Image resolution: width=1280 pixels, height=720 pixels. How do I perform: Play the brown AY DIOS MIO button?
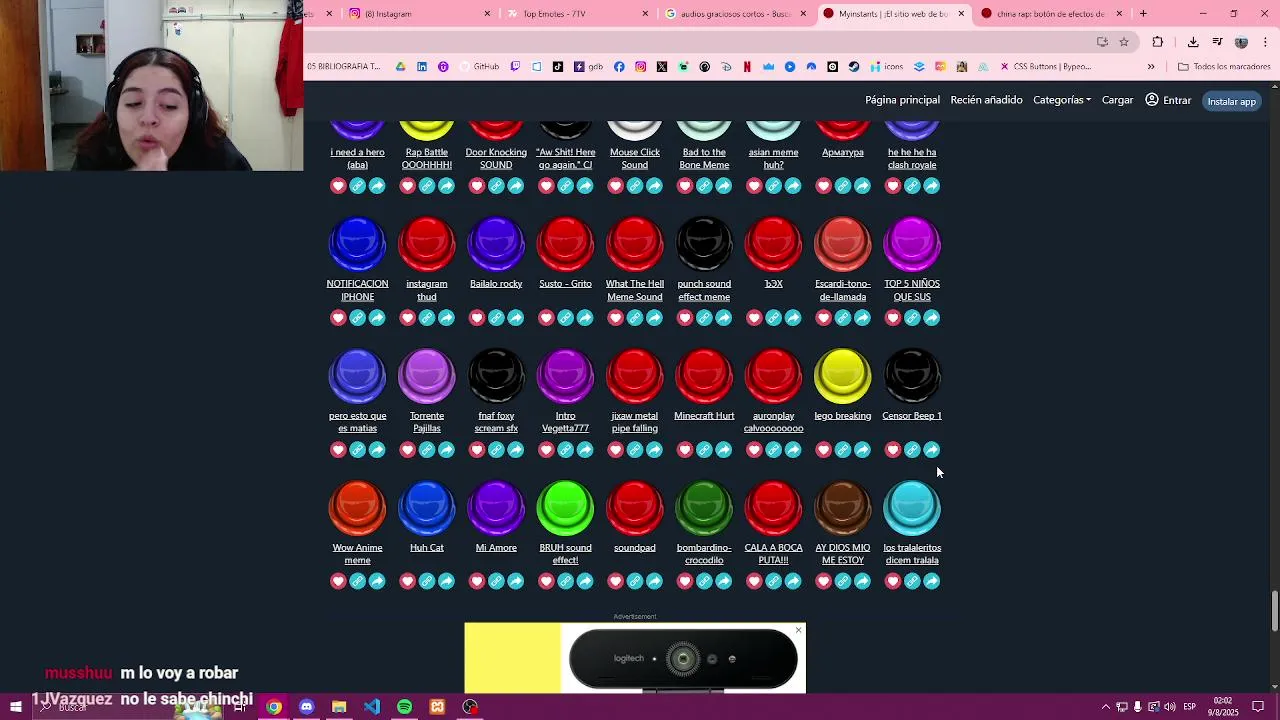(843, 508)
